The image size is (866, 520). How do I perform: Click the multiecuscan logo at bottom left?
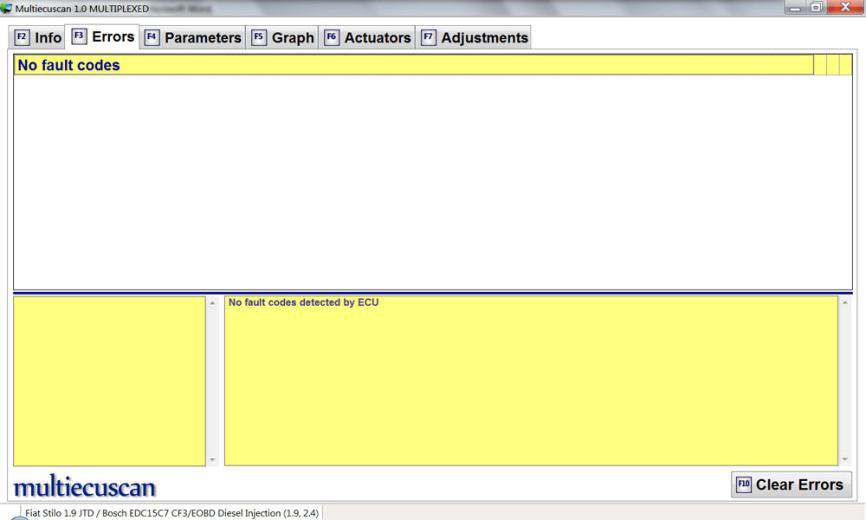pyautogui.click(x=83, y=487)
